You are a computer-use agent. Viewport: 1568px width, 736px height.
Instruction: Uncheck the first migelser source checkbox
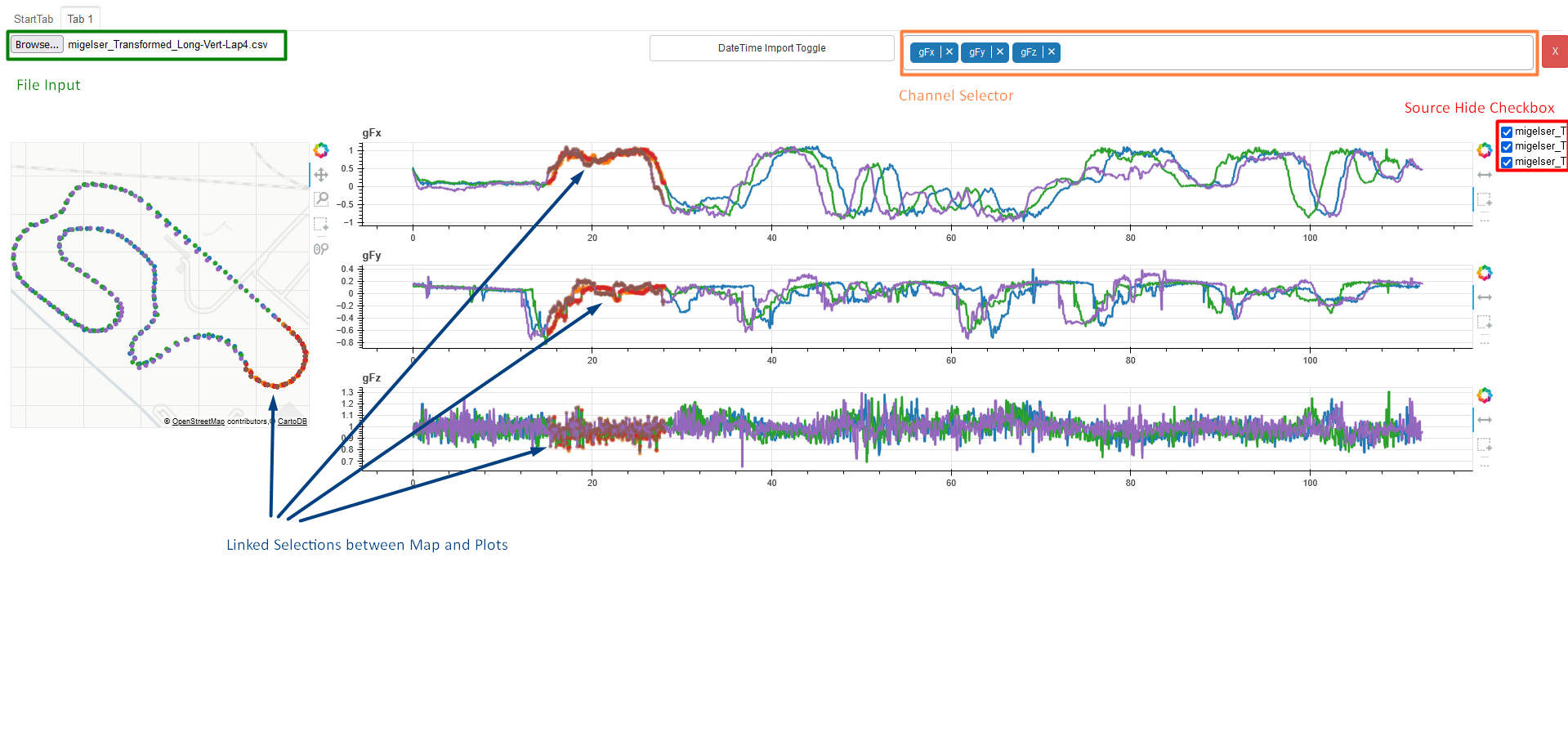[1507, 132]
